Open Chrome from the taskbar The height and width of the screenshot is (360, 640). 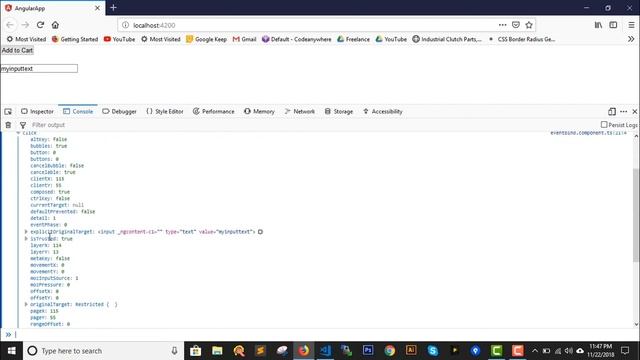389,351
